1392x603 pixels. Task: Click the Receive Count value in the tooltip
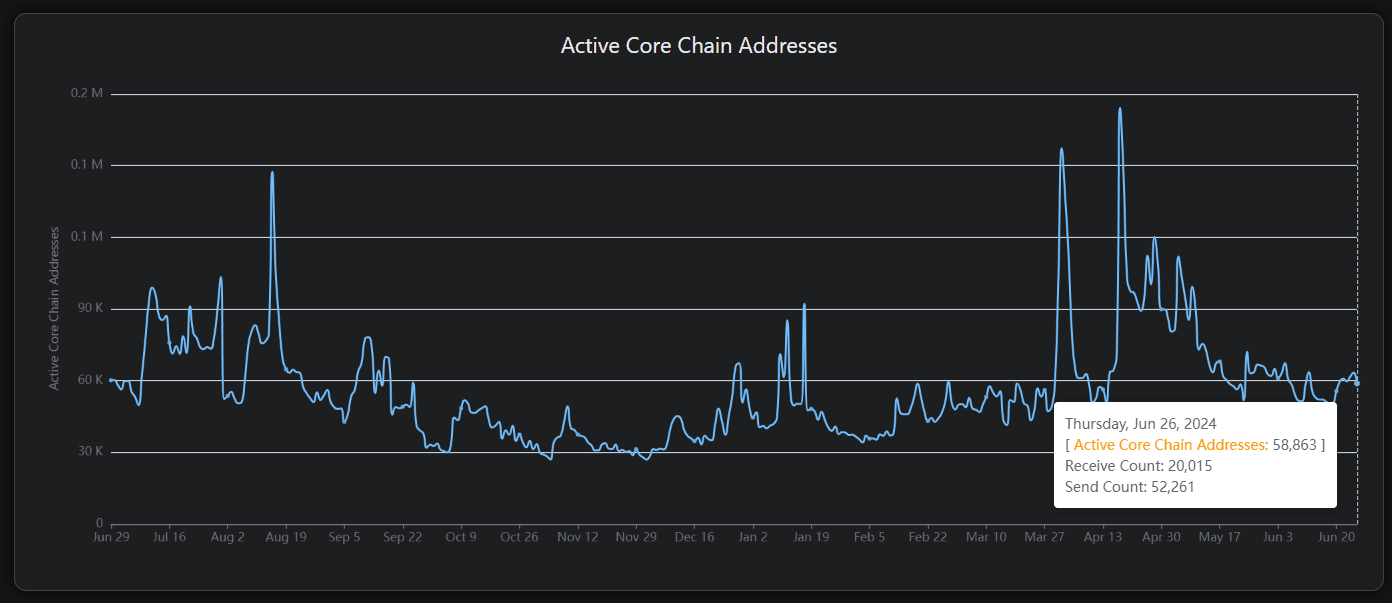point(1188,465)
